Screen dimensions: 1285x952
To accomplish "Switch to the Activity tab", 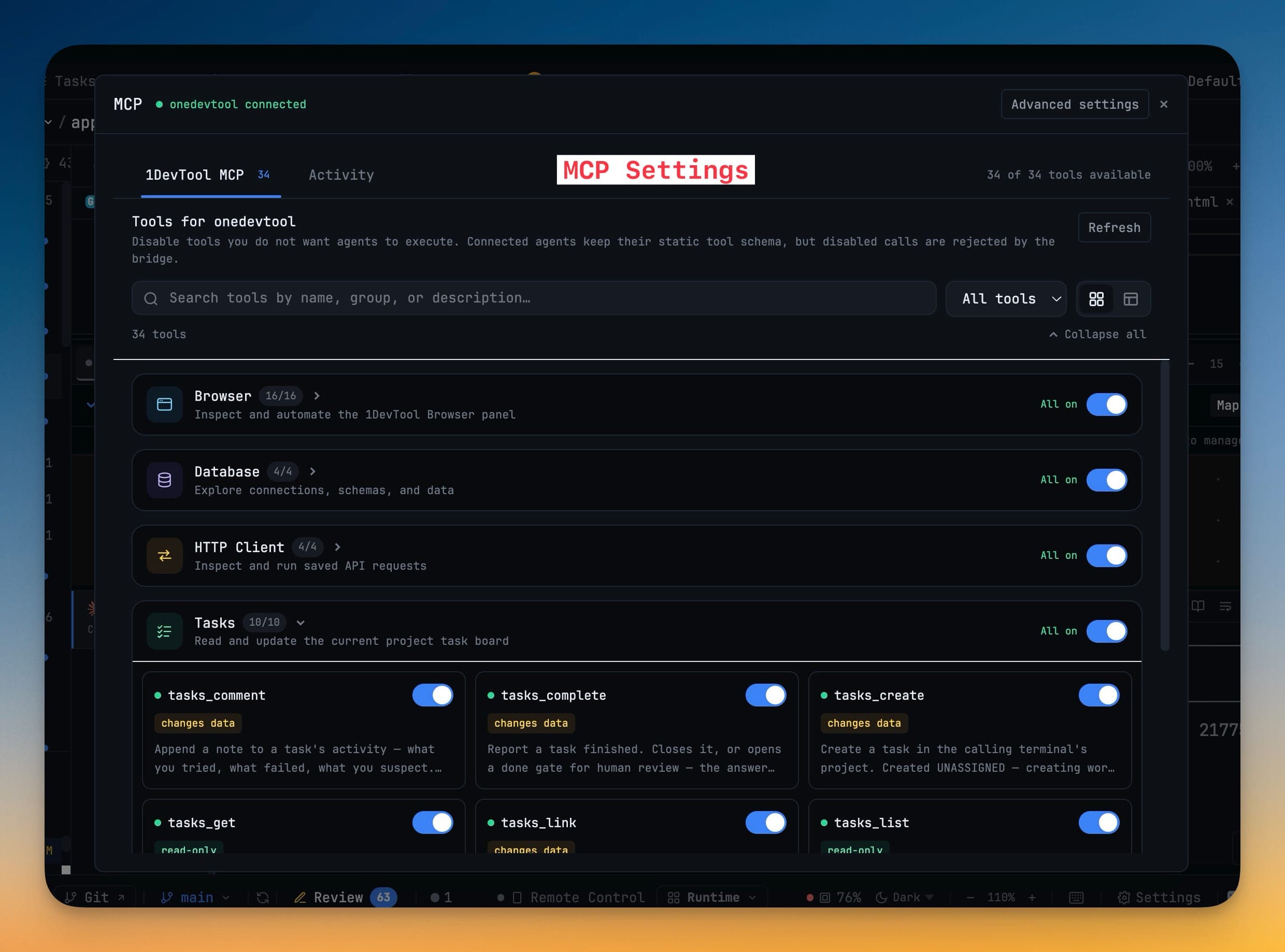I will (341, 175).
